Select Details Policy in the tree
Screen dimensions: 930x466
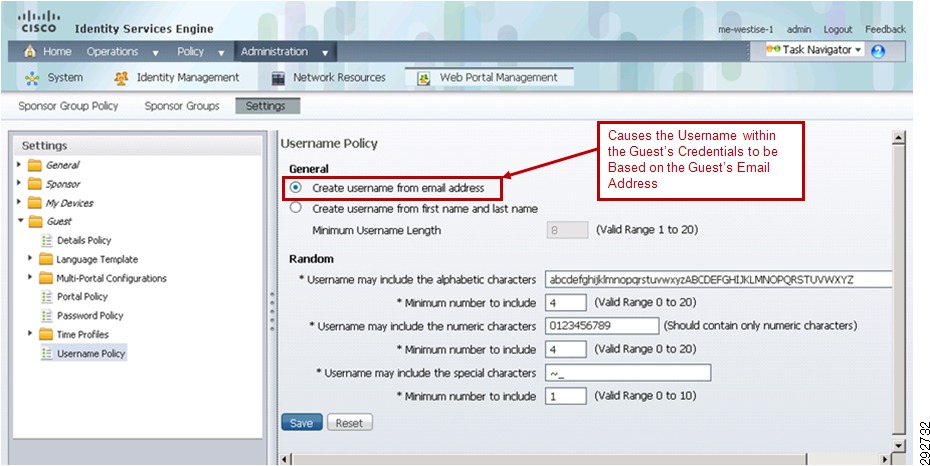(84, 240)
